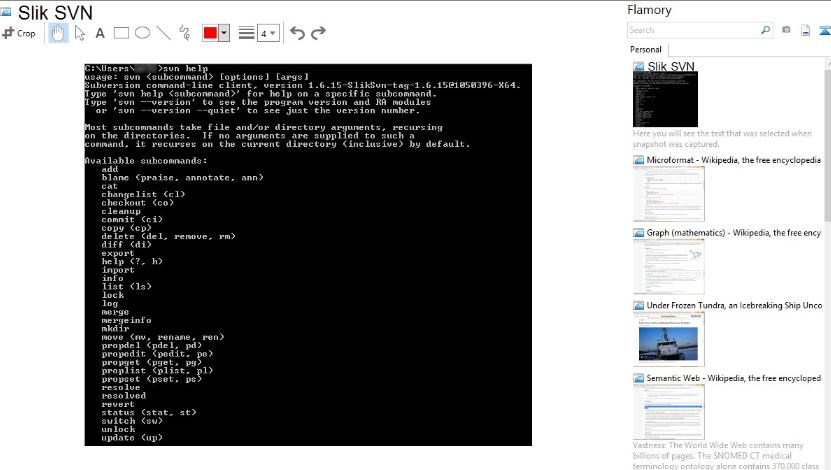The height and width of the screenshot is (470, 831).
Task: Open the icebreaking ship thumbnail
Action: [669, 339]
